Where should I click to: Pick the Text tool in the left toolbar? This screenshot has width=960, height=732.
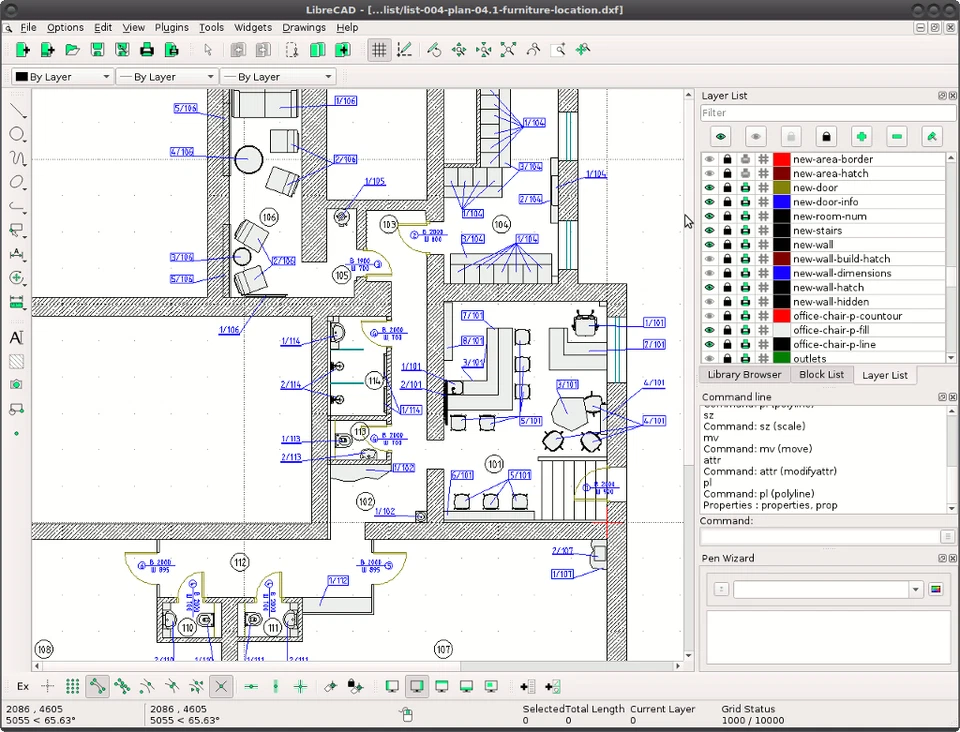pos(15,337)
